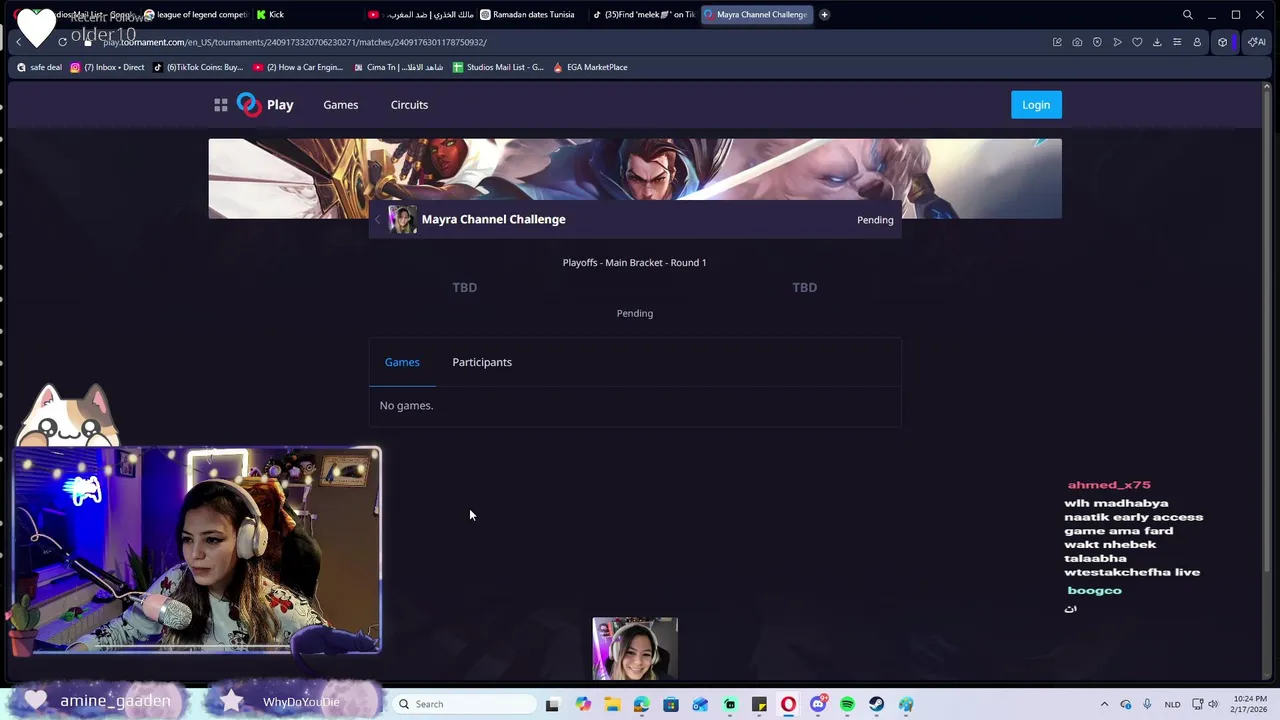Switch to the Ramadan dates Tunisia tab

click(x=530, y=15)
